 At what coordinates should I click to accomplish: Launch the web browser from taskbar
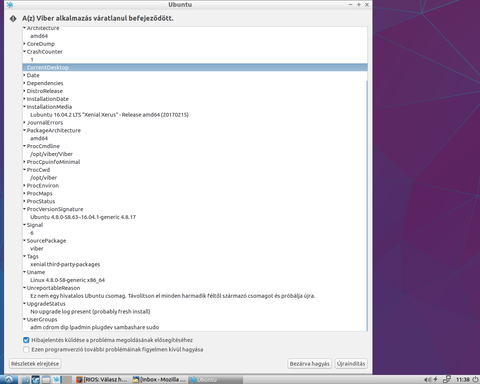(36, 379)
